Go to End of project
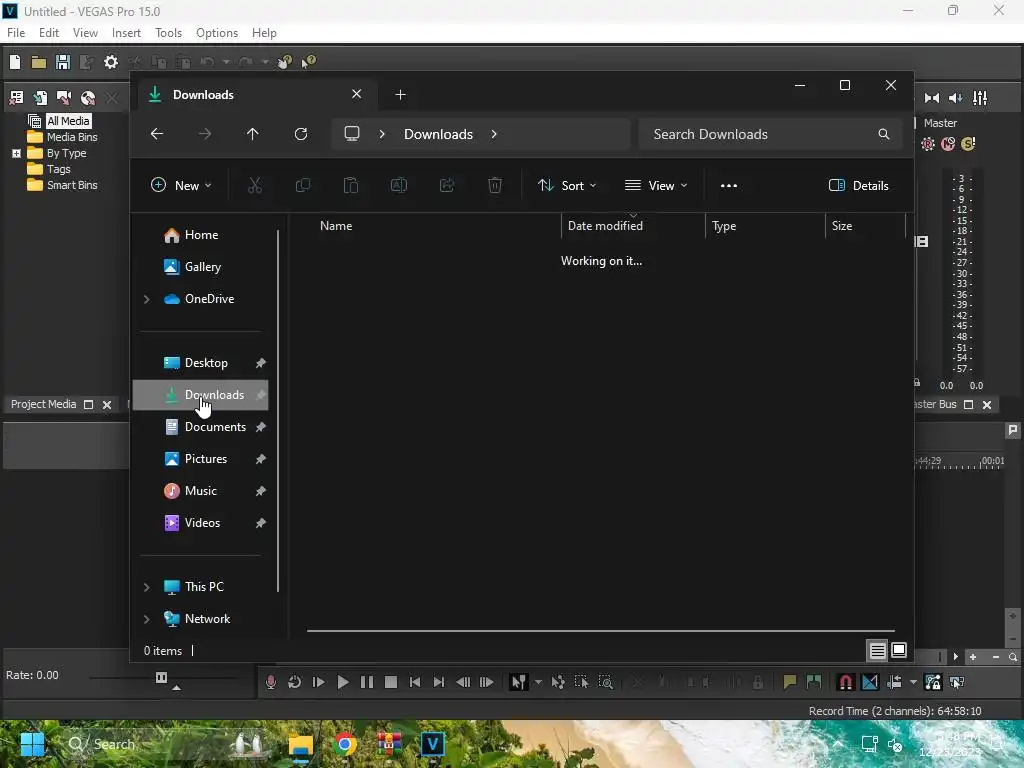 439,682
